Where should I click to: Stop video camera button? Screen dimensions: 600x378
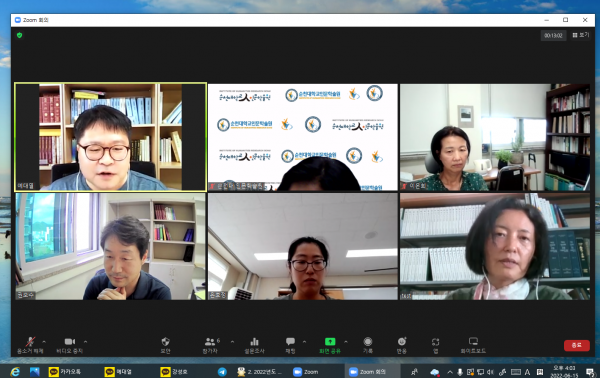[70, 345]
